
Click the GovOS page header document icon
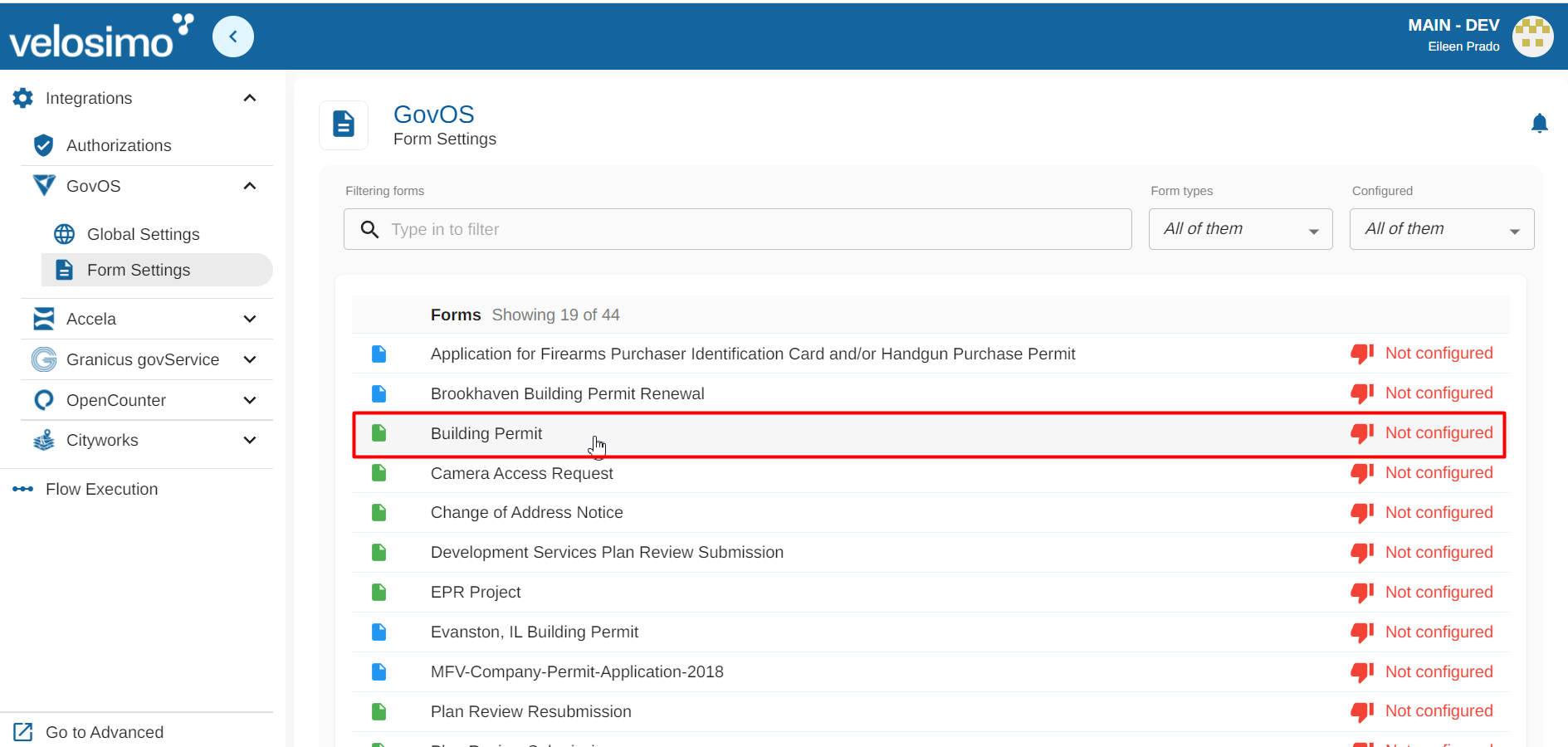344,124
